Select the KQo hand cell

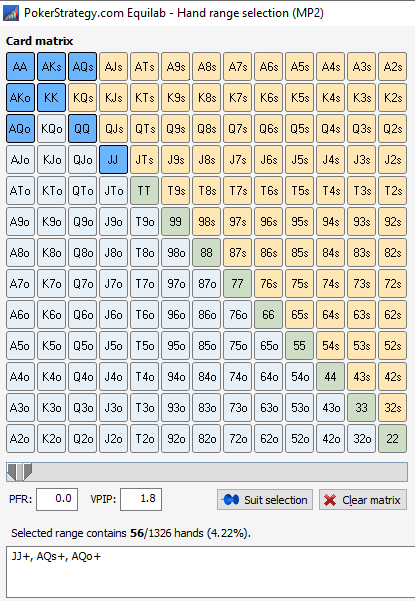click(x=51, y=128)
